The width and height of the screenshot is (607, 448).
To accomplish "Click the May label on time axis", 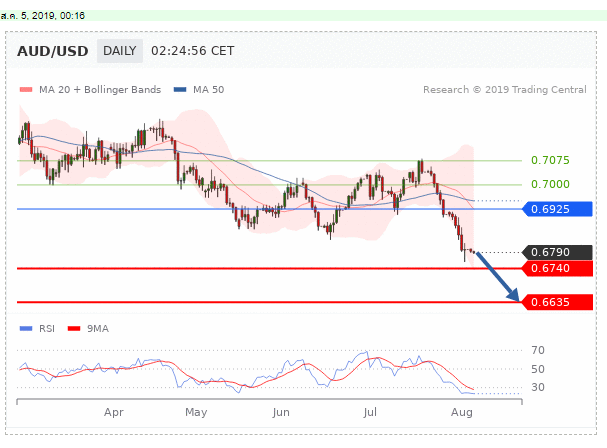I will 196,412.
